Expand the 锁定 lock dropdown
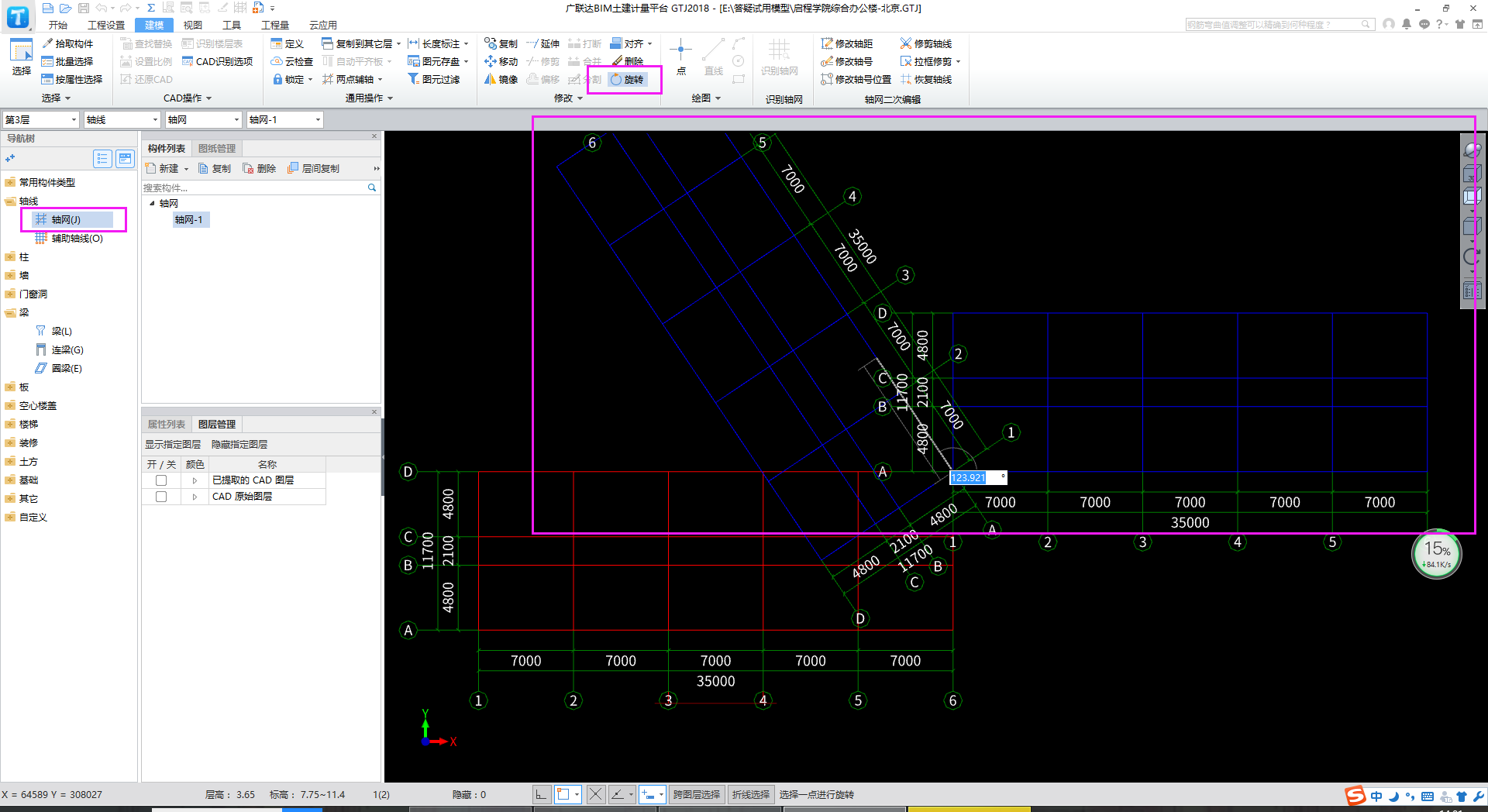1488x812 pixels. click(x=310, y=80)
